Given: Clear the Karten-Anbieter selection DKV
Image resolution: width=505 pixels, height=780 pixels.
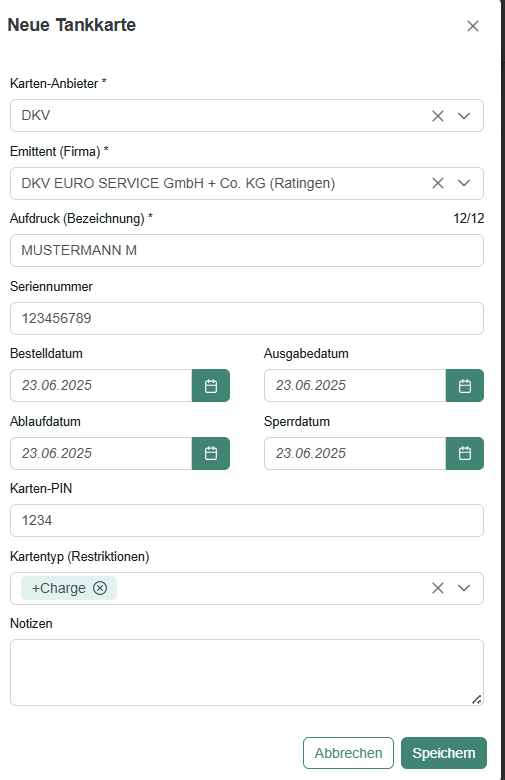Looking at the screenshot, I should pyautogui.click(x=438, y=116).
